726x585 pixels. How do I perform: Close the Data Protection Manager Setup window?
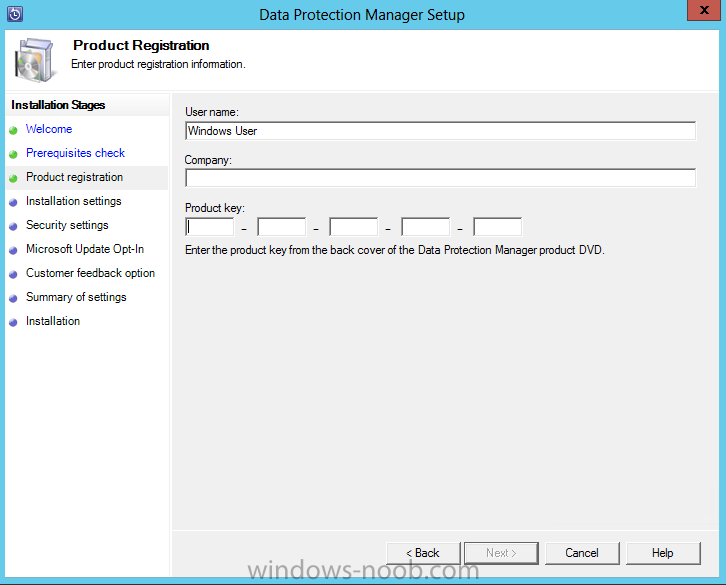(x=704, y=10)
